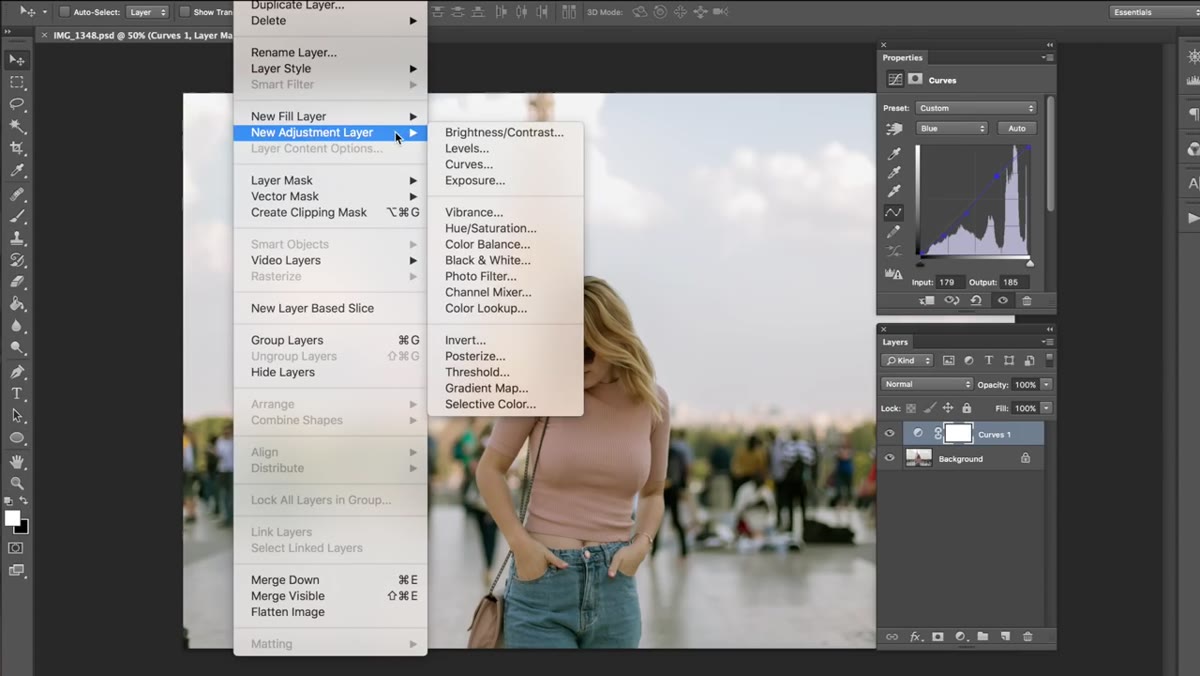Hide the Curves 1 layer visibility eye
1200x676 pixels.
pyautogui.click(x=889, y=434)
